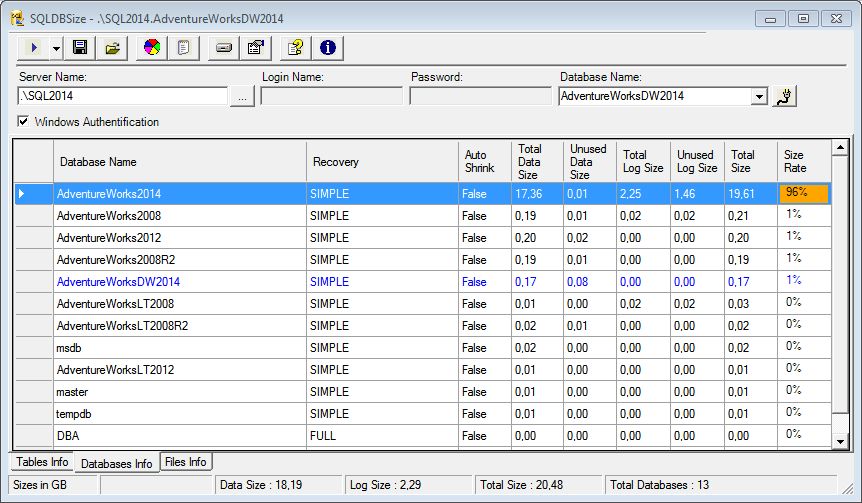
Task: Click the browse servers ellipsis button
Action: point(242,97)
